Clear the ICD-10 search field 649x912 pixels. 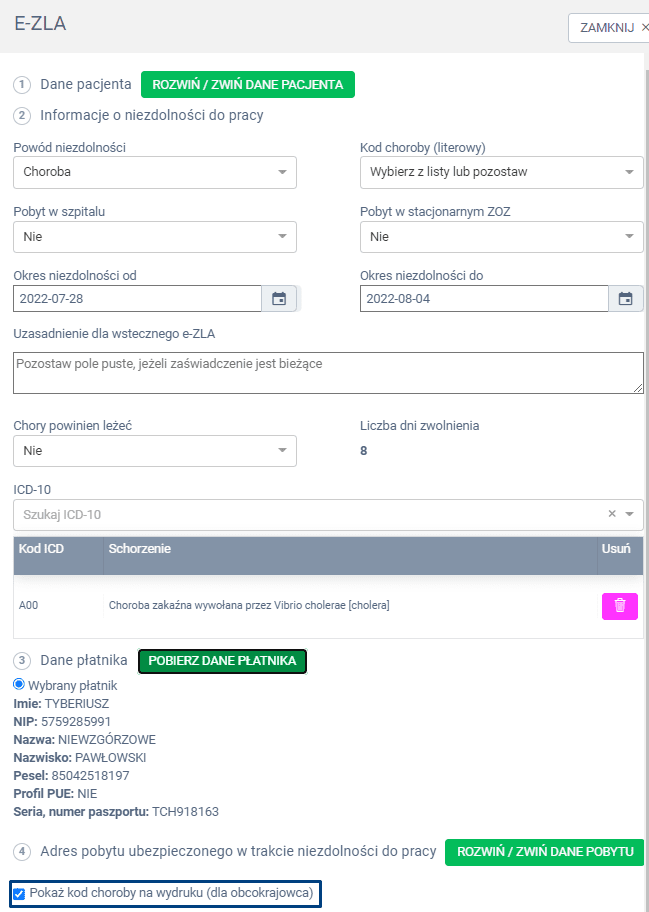(x=612, y=514)
